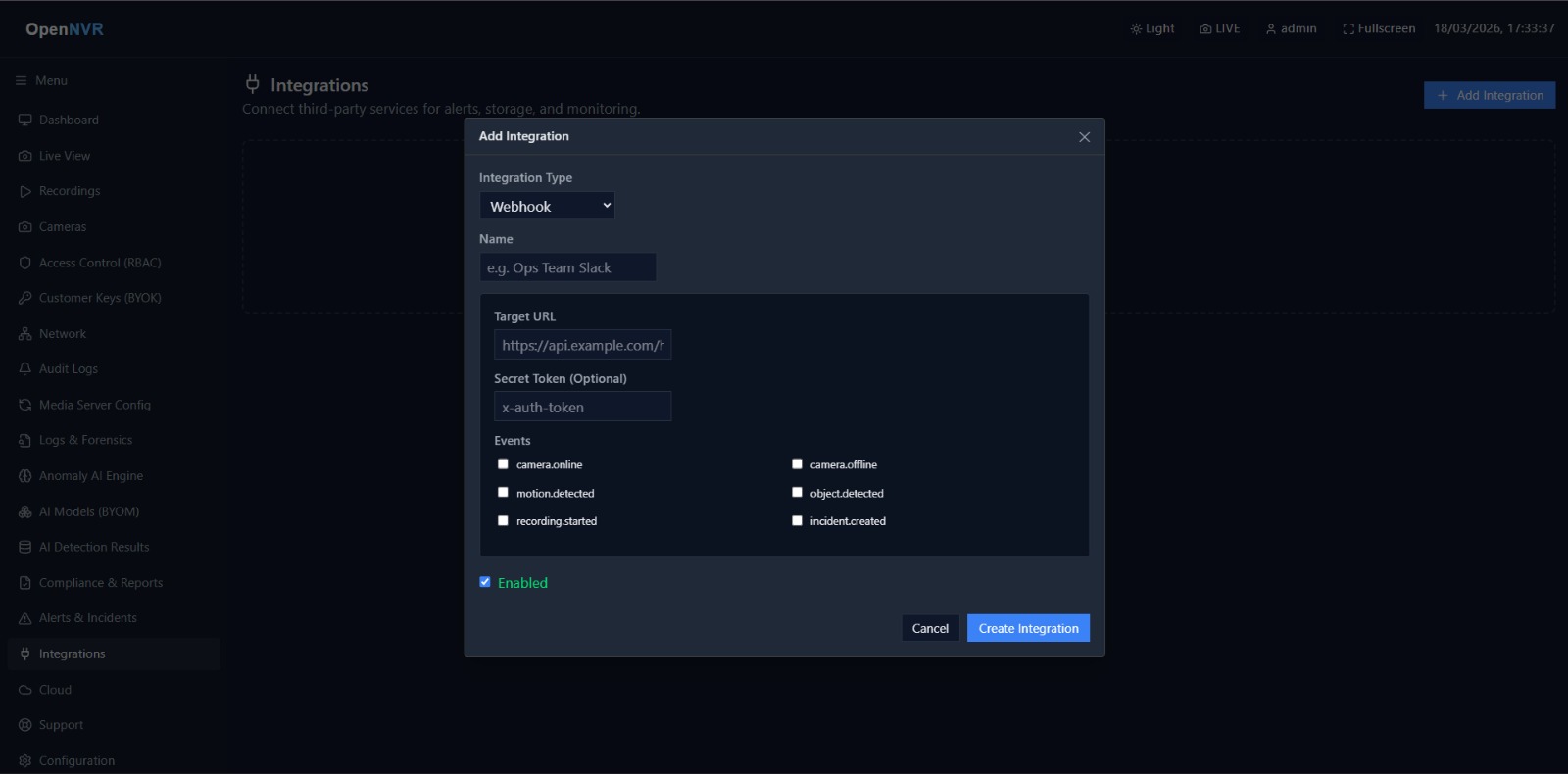Image resolution: width=1568 pixels, height=774 pixels.
Task: Click the OpenNVR logo
Action: point(65,29)
